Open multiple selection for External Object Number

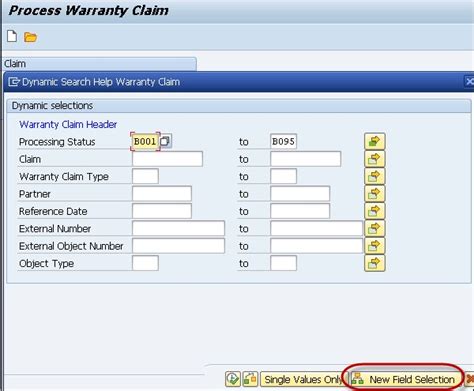(375, 246)
